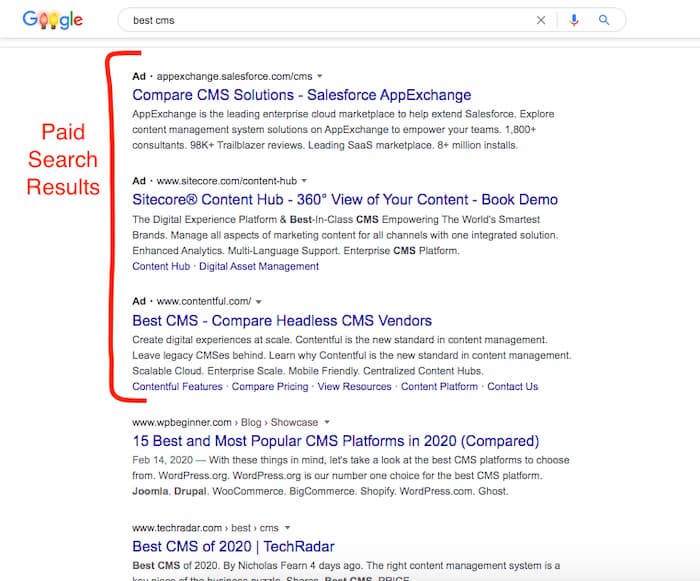The height and width of the screenshot is (581, 700).
Task: Click the TechRadar snippet 'By Nicholas Fearn 4 days ago'
Action: (346, 572)
